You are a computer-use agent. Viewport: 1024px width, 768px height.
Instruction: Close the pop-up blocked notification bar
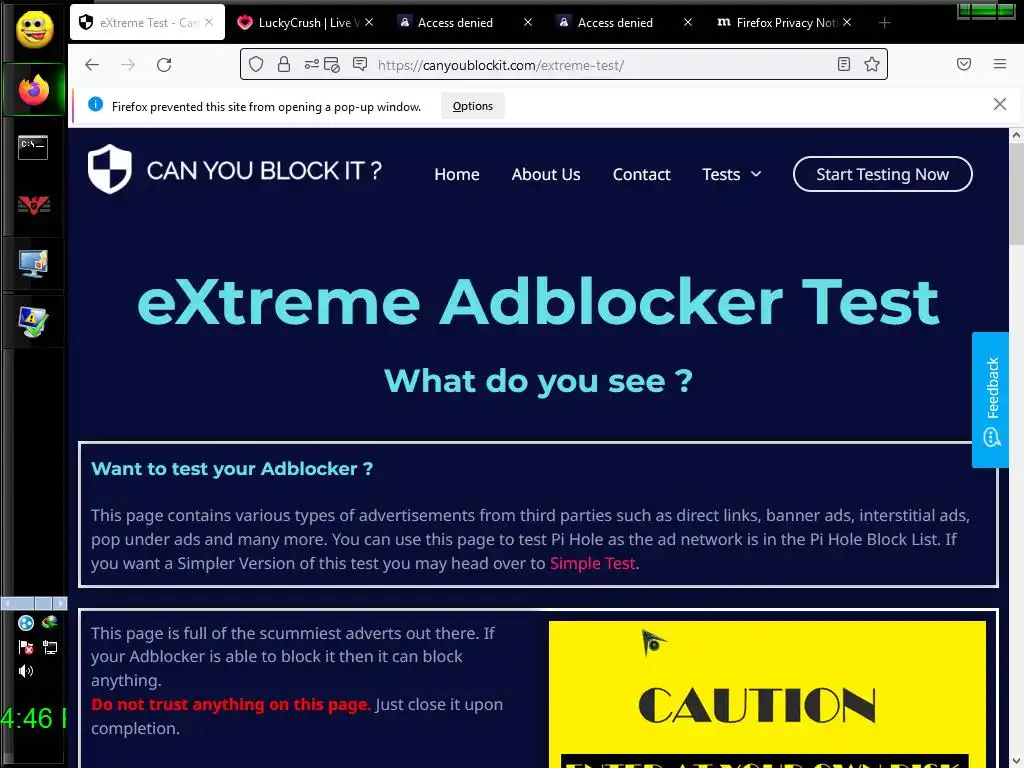click(x=1000, y=104)
